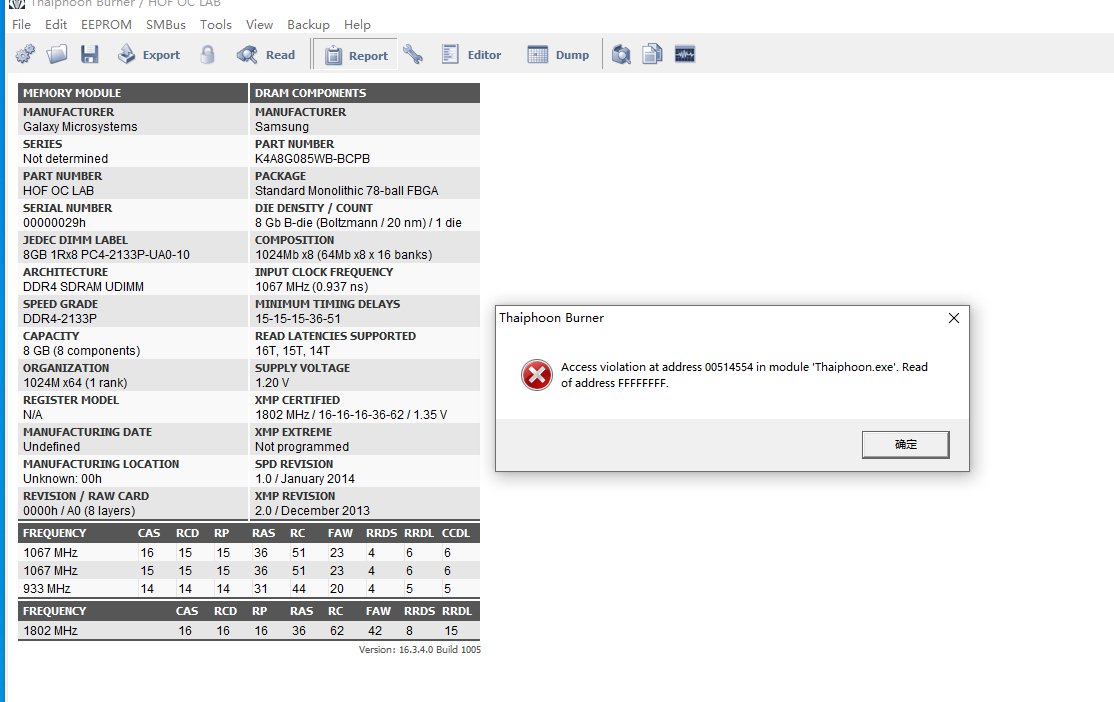1114x702 pixels.
Task: Click read latencies value 16T, 15T, 14T
Action: [x=293, y=350]
